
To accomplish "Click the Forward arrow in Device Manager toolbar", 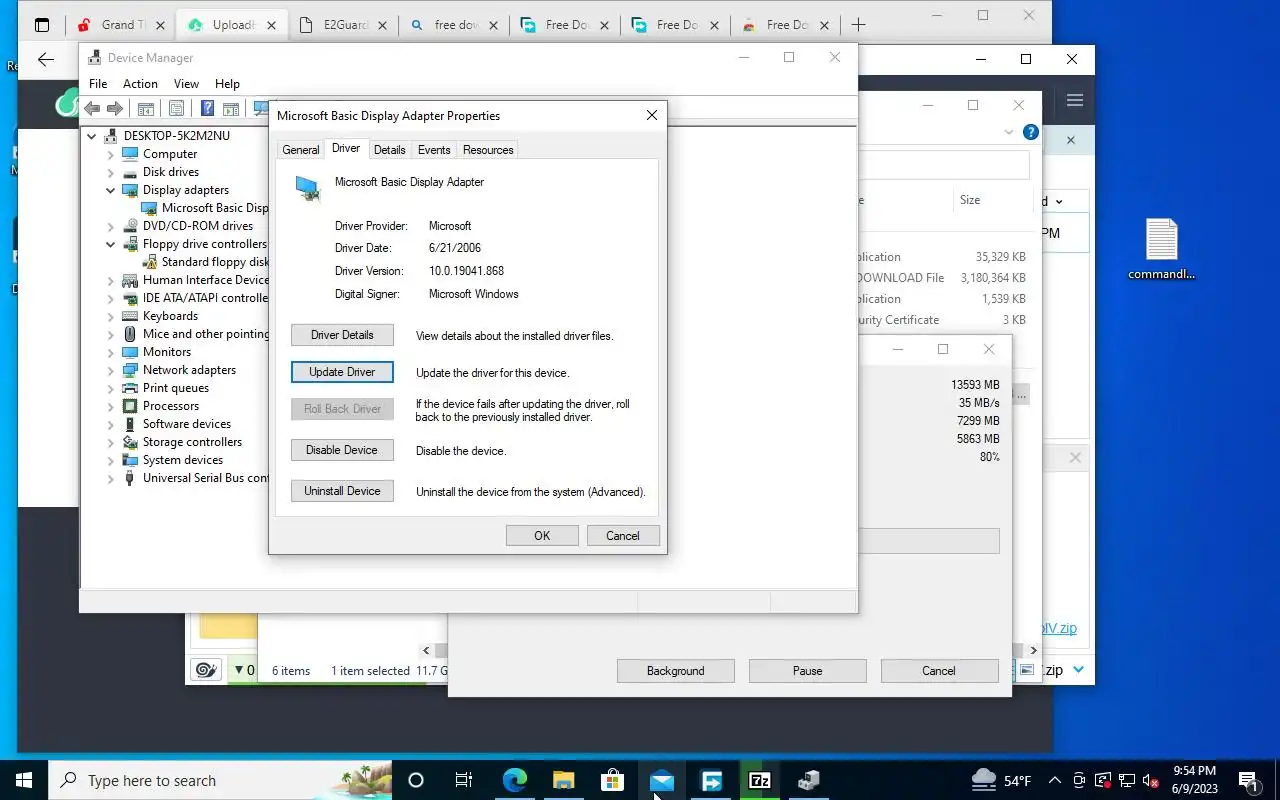I will pyautogui.click(x=115, y=109).
